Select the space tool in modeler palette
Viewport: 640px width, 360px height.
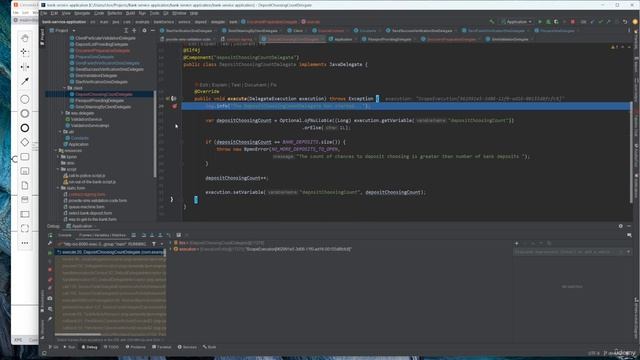coord(25,67)
